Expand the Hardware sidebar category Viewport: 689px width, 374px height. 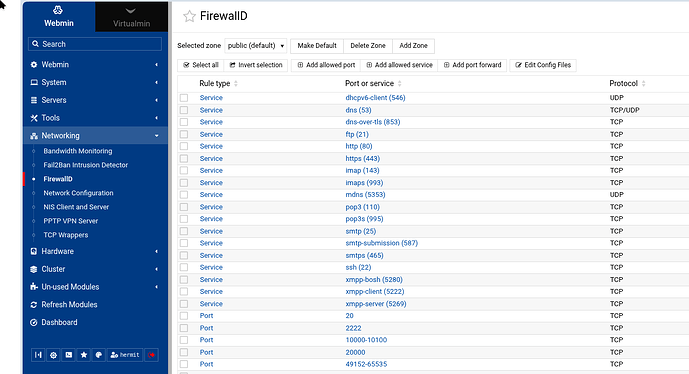[156, 251]
